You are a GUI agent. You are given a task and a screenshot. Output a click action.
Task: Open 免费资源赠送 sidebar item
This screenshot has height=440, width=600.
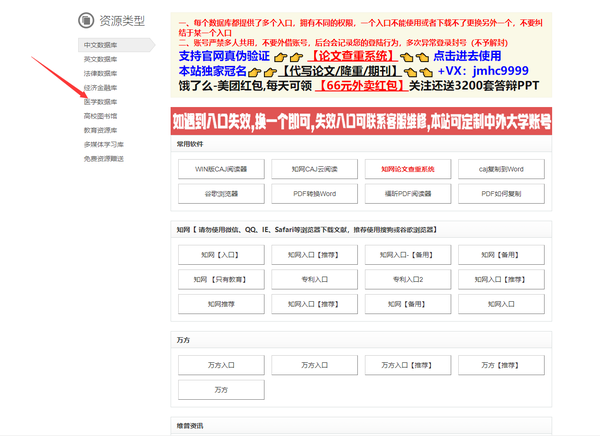(x=104, y=158)
